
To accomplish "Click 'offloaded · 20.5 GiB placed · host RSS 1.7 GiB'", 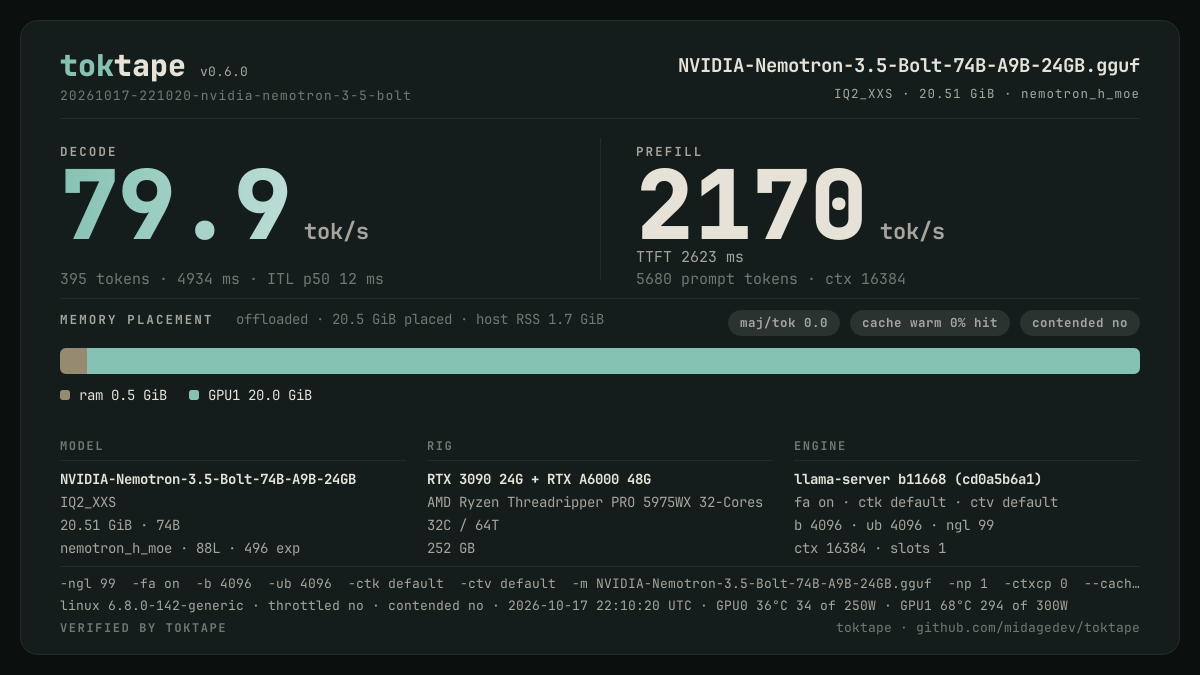I will click(420, 320).
